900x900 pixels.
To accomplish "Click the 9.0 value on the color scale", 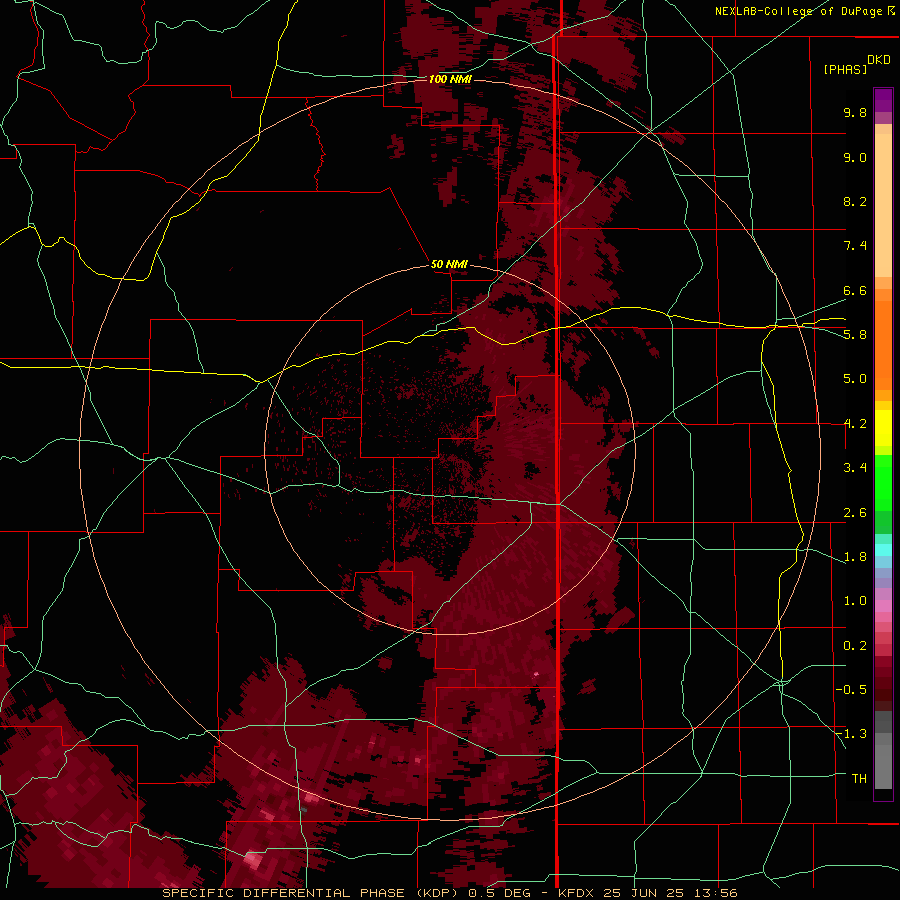I will 855,157.
